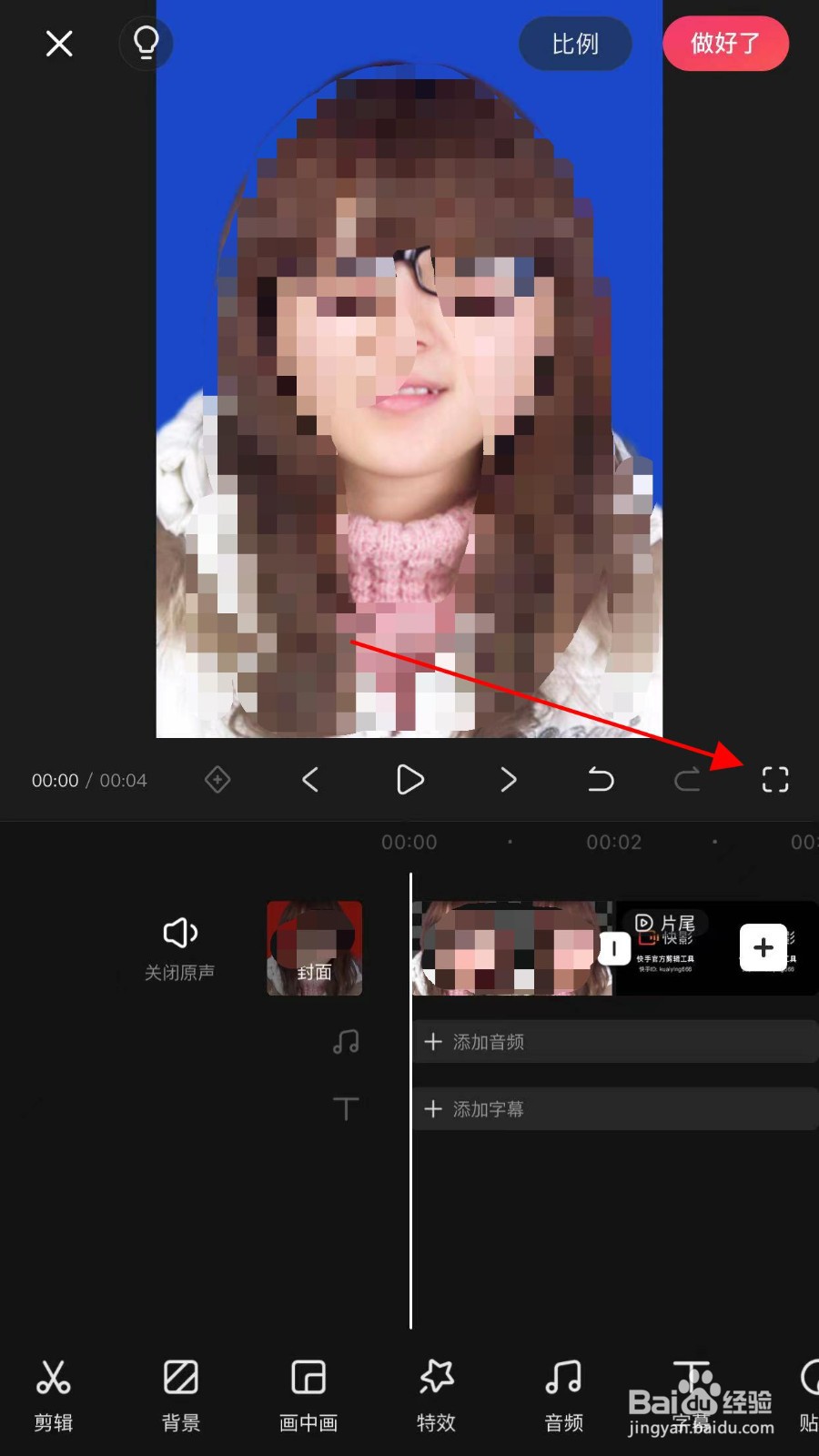Add a keyframe with the diamond icon
819x1456 pixels.
[217, 779]
